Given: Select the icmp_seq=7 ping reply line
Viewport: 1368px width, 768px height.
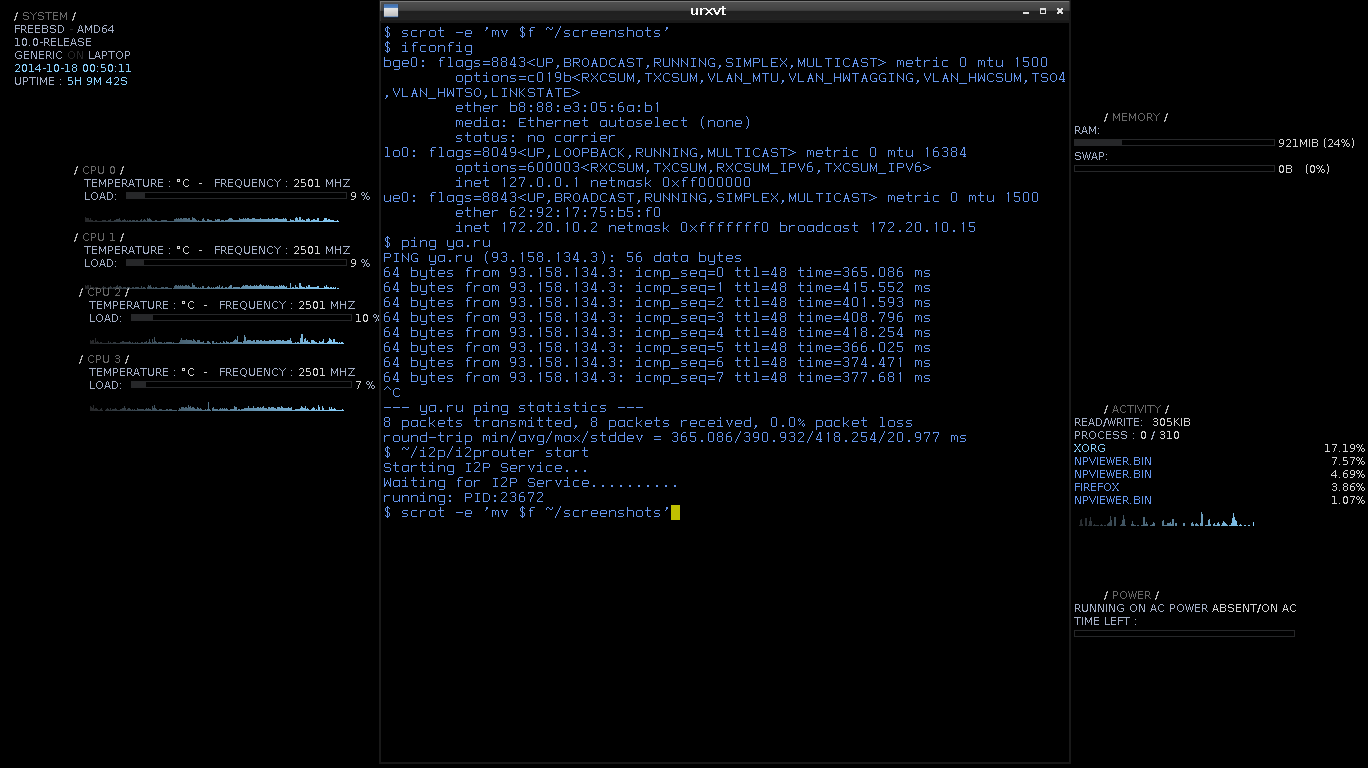Looking at the screenshot, I should coord(657,378).
